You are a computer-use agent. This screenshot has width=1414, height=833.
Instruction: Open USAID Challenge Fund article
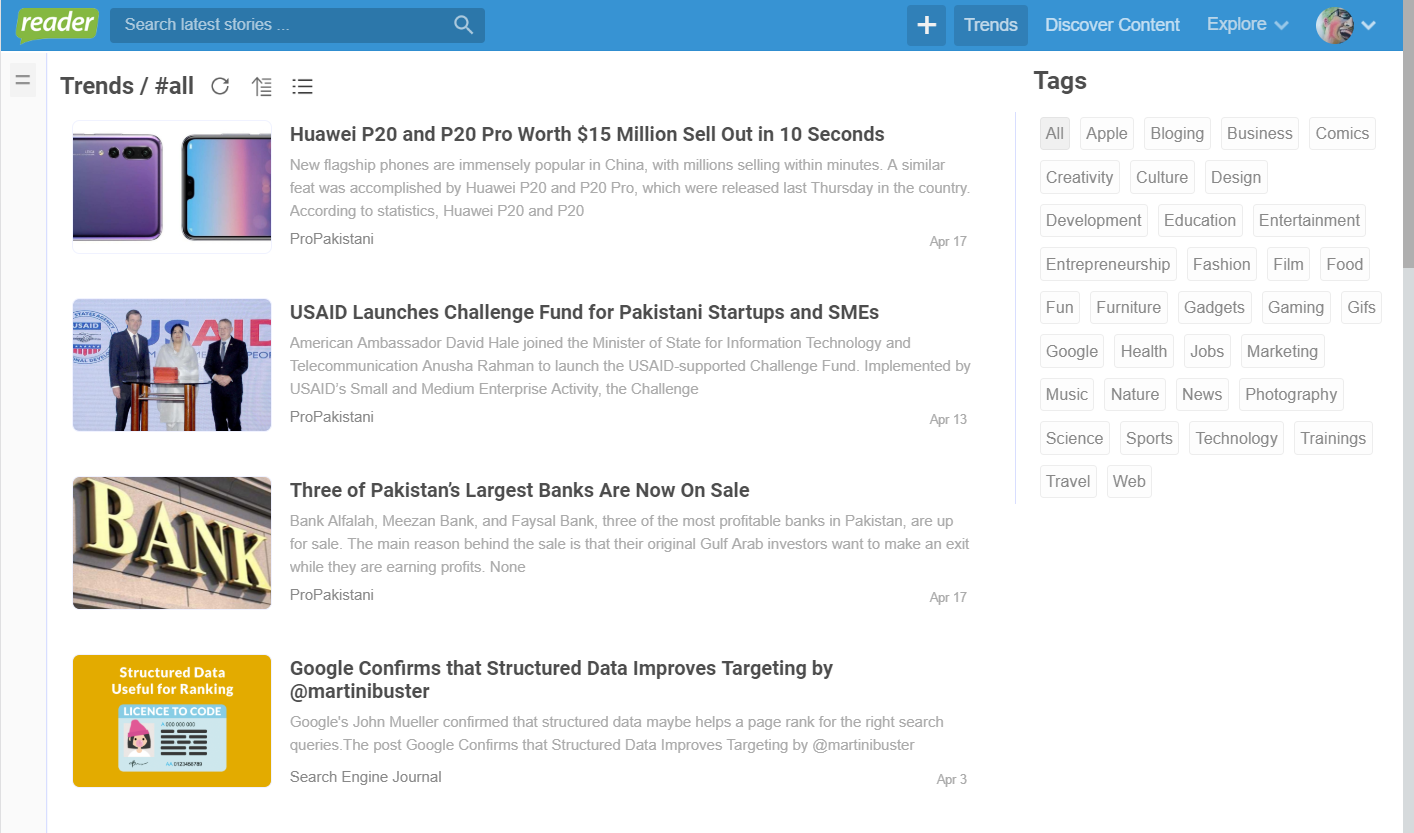[584, 312]
